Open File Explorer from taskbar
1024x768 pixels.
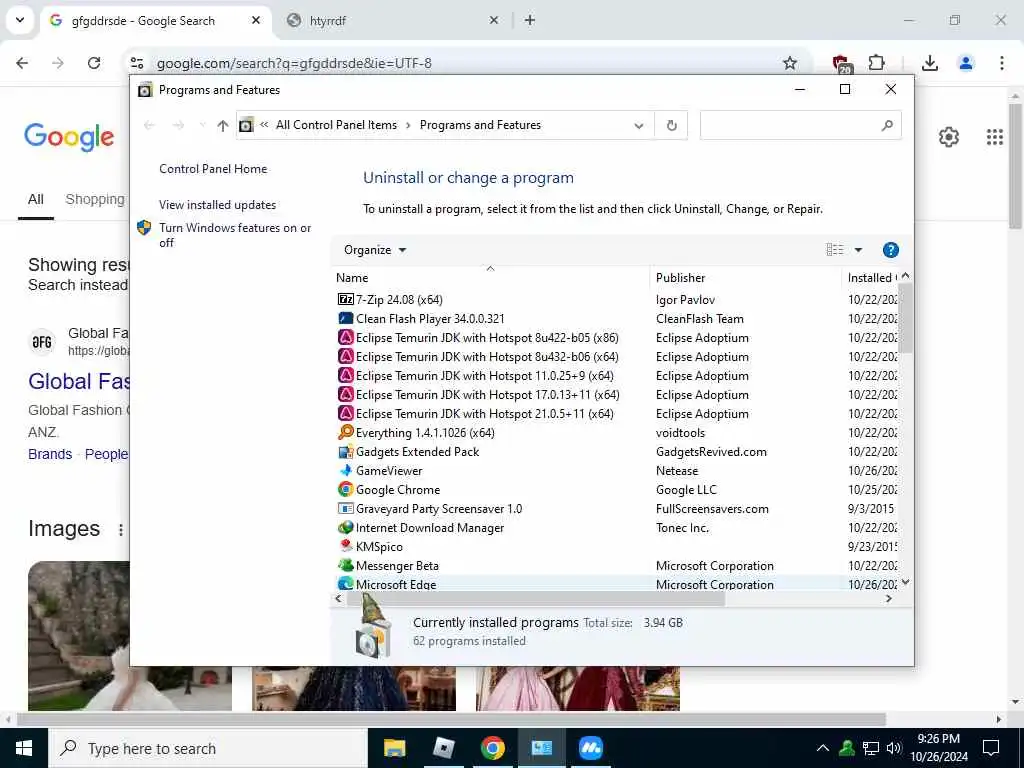pos(394,748)
